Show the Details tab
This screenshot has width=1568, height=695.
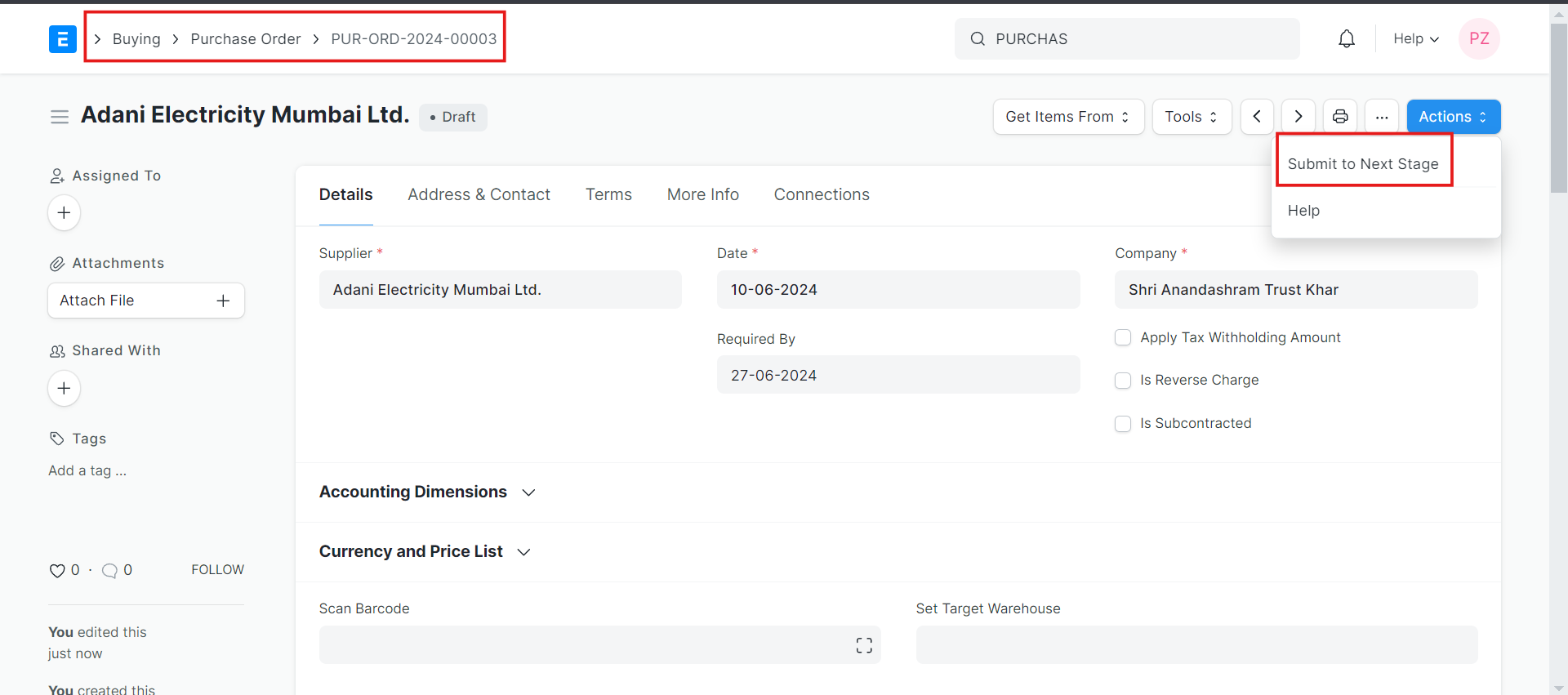point(346,194)
